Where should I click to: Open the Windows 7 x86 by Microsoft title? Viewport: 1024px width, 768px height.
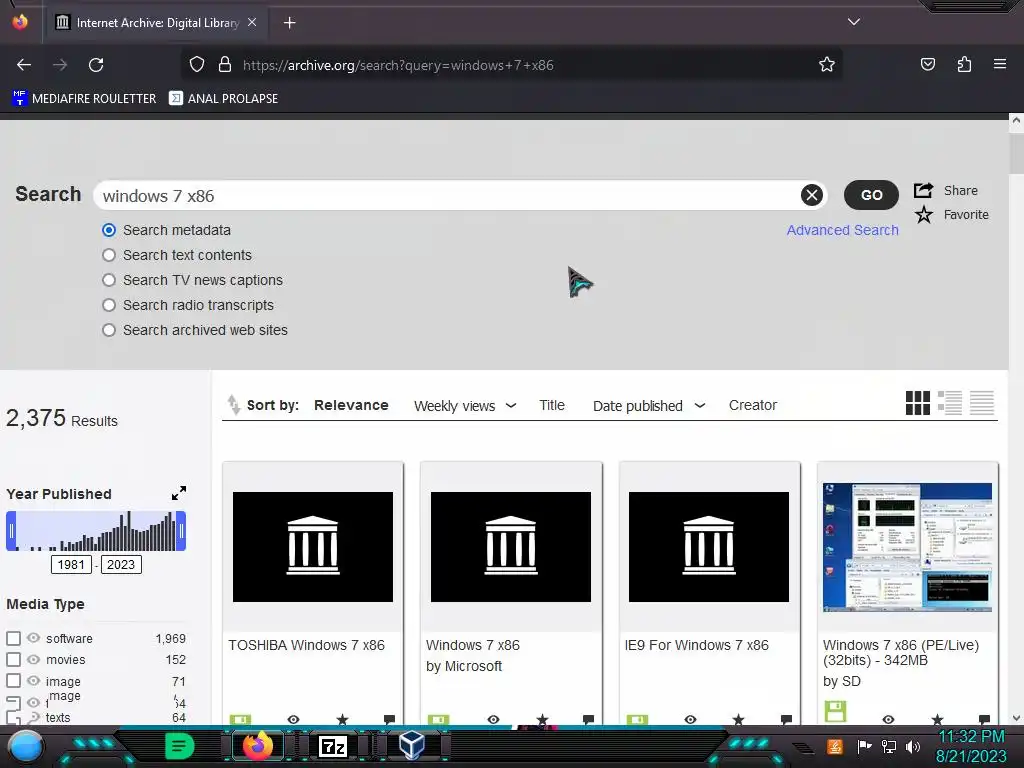pyautogui.click(x=473, y=645)
